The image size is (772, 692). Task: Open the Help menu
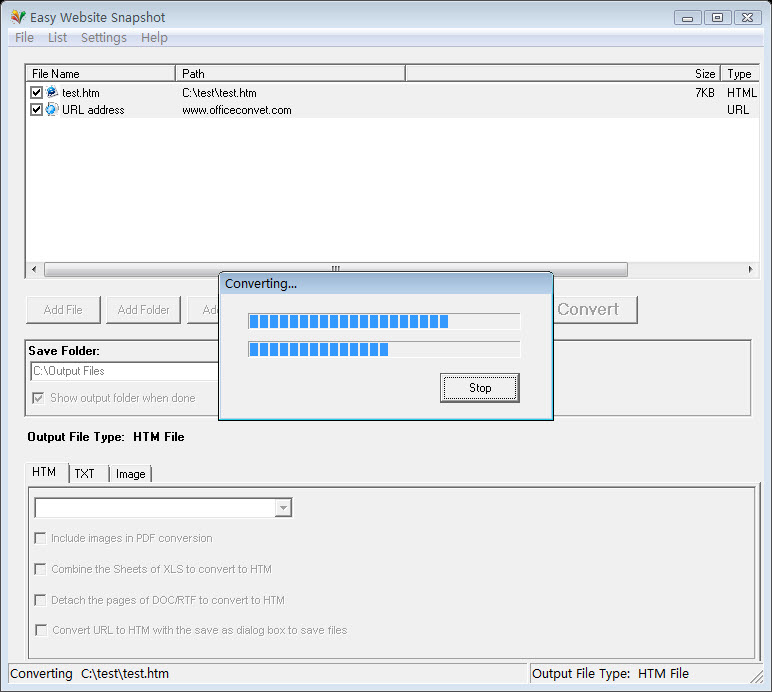point(154,38)
